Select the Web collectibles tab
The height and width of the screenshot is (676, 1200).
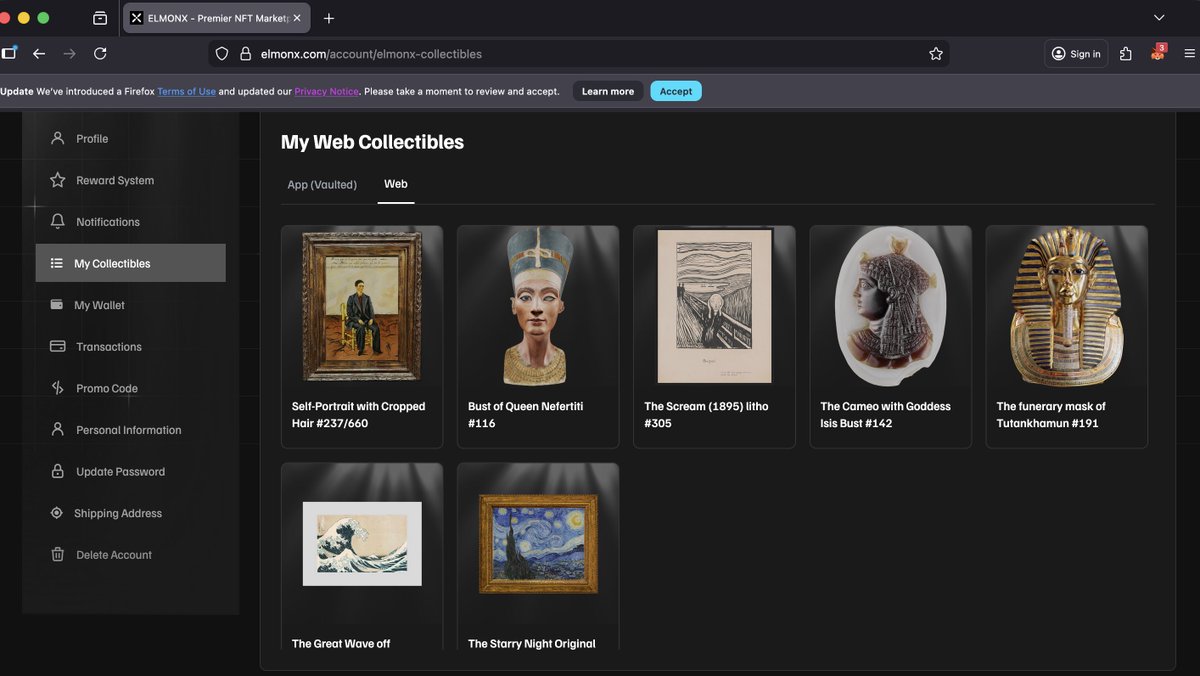point(396,184)
